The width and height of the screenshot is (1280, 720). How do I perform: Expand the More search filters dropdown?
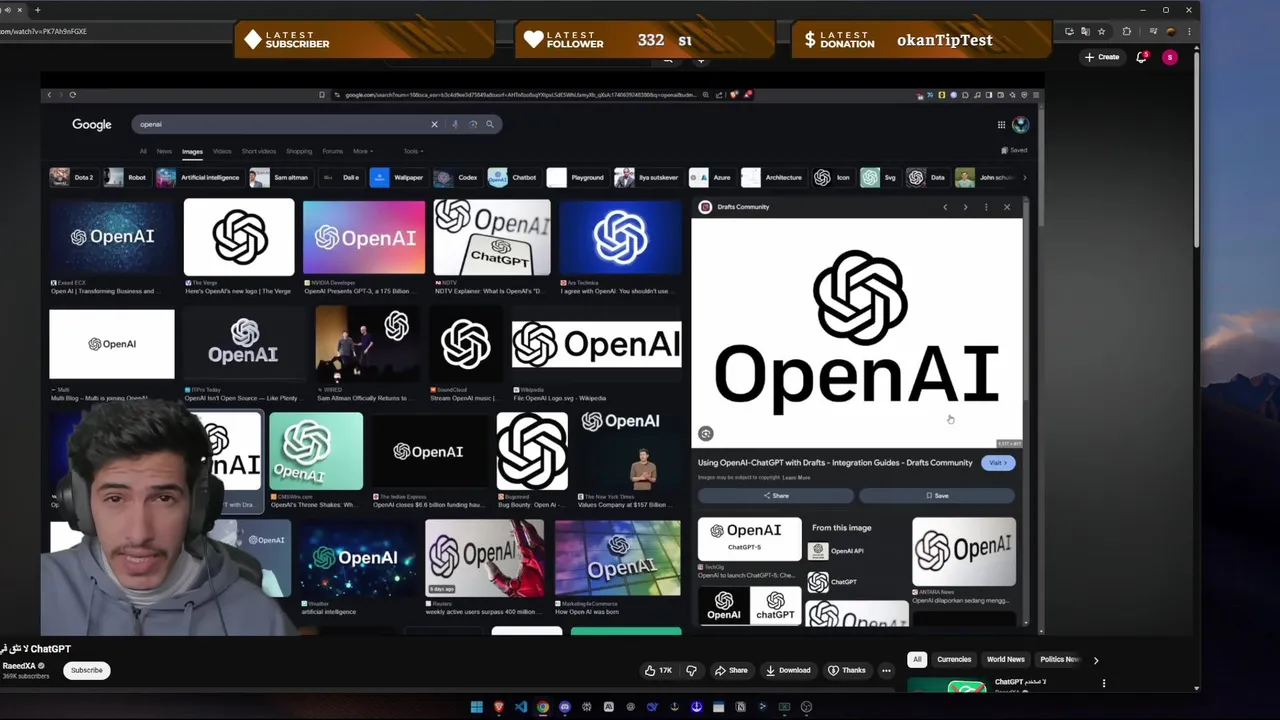362,151
